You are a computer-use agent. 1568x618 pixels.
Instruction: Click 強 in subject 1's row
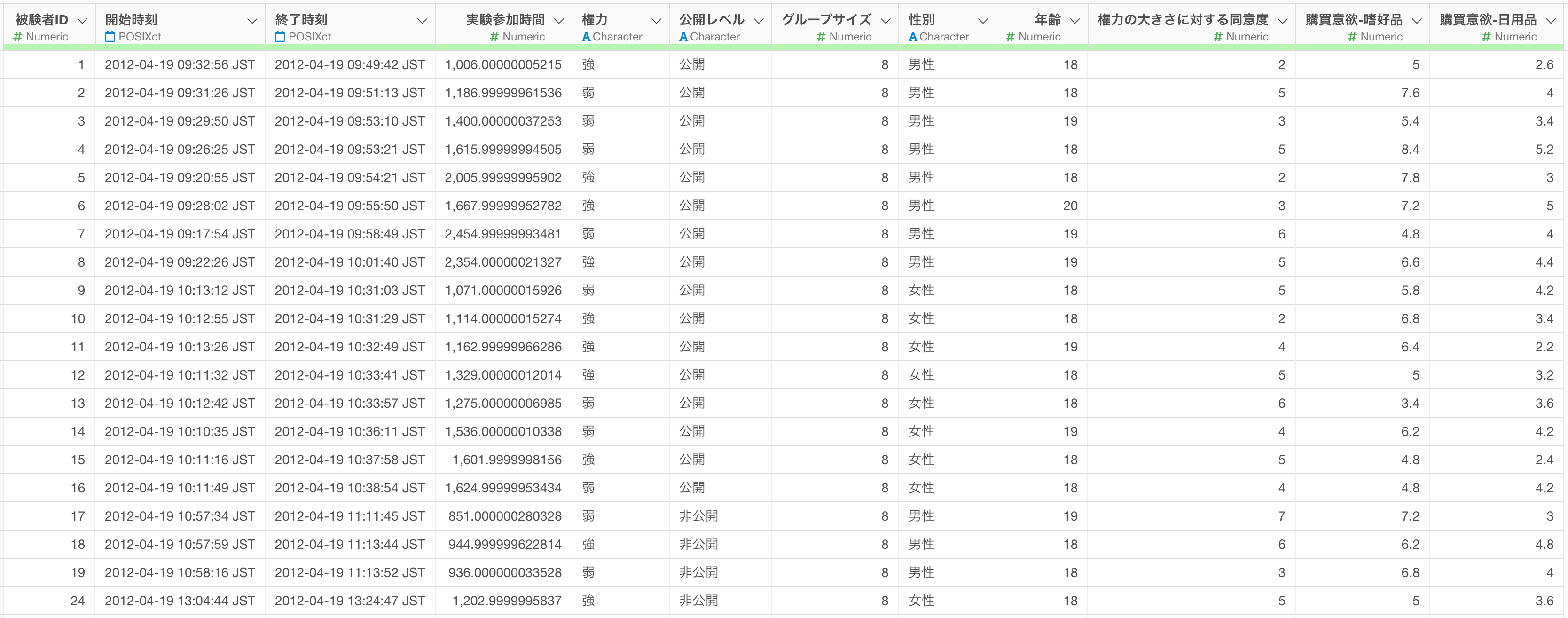[x=588, y=64]
